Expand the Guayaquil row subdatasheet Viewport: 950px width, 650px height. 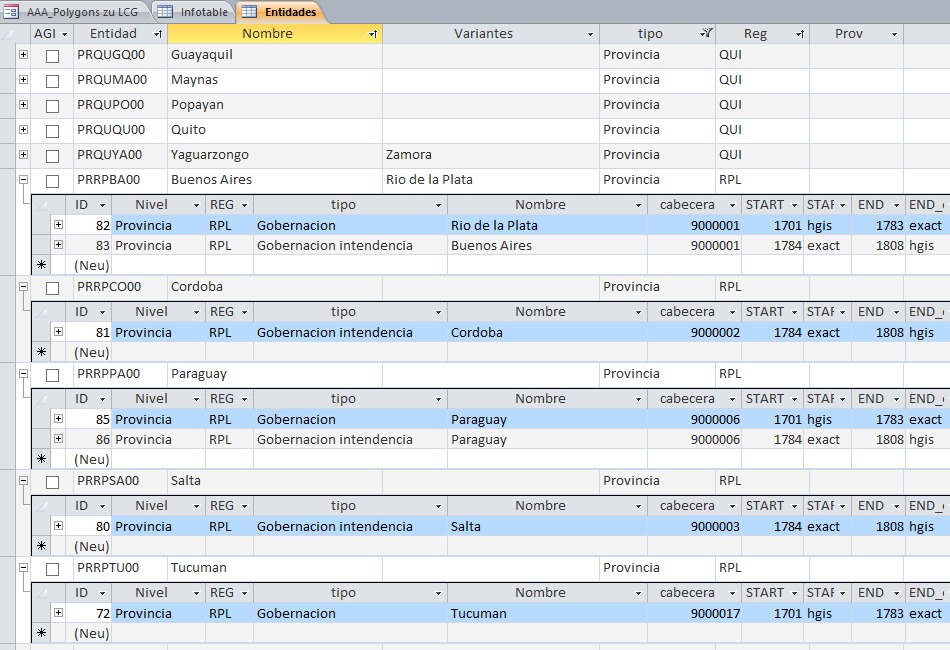click(x=23, y=55)
